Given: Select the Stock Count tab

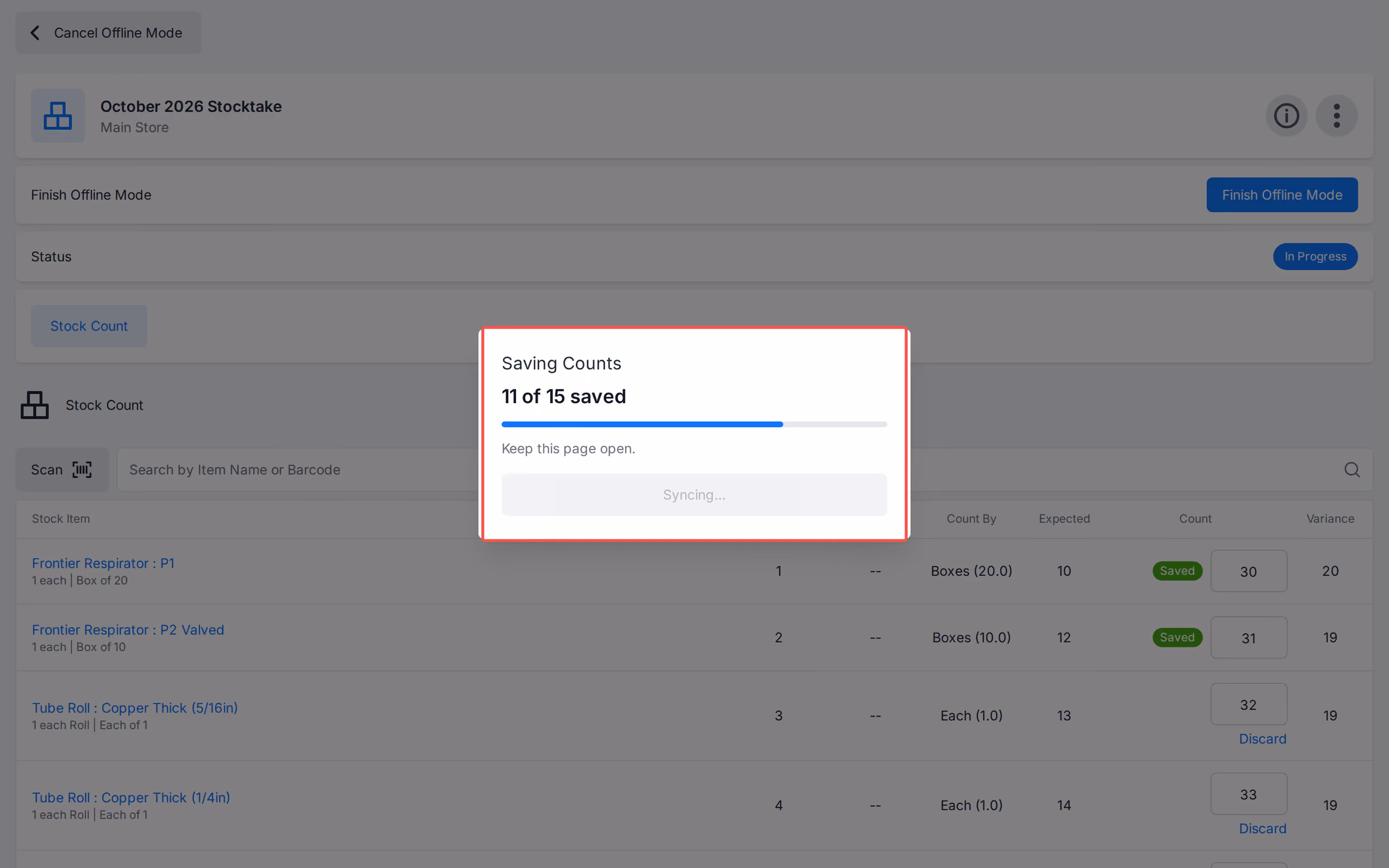Looking at the screenshot, I should point(89,326).
